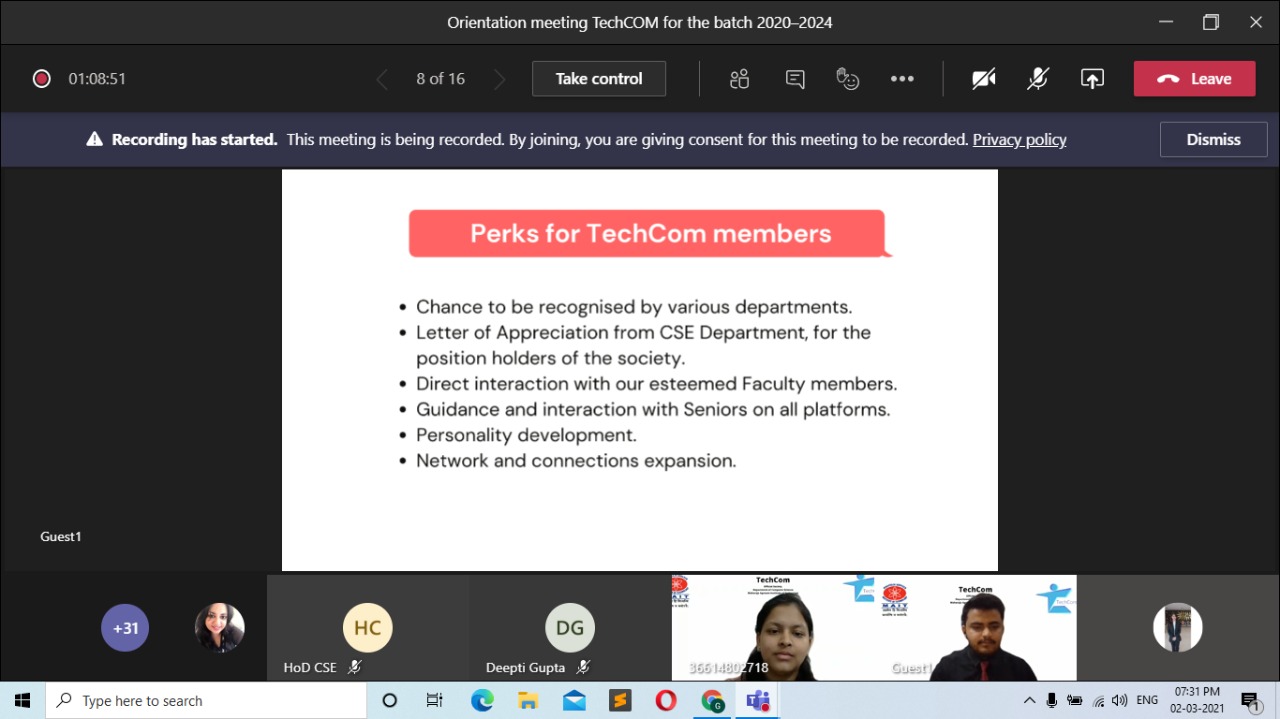The width and height of the screenshot is (1280, 719).
Task: Open the taskbar clock and date
Action: (1197, 700)
